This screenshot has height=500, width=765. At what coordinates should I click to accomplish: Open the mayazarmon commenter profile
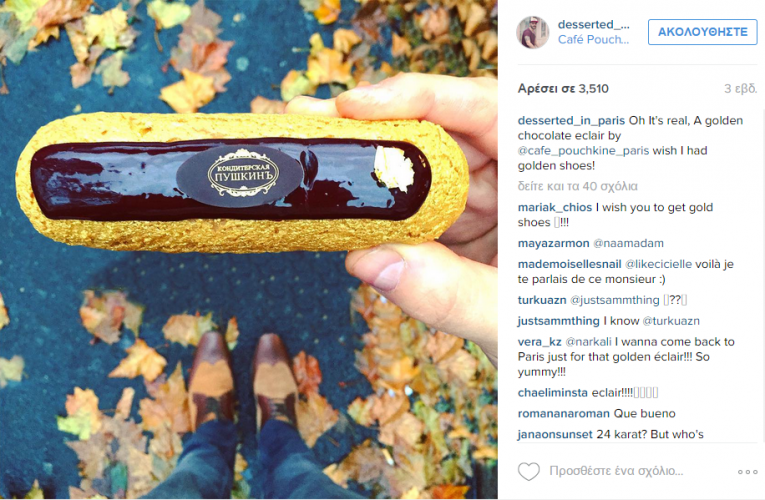pos(553,243)
